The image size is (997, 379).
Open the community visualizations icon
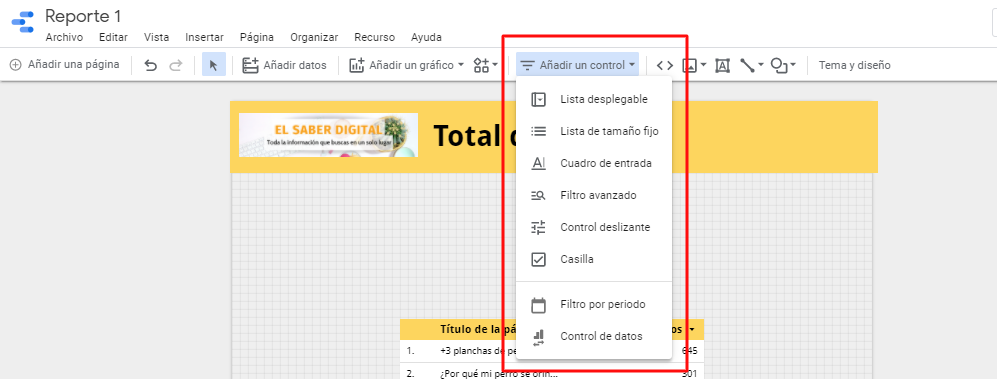[x=486, y=65]
